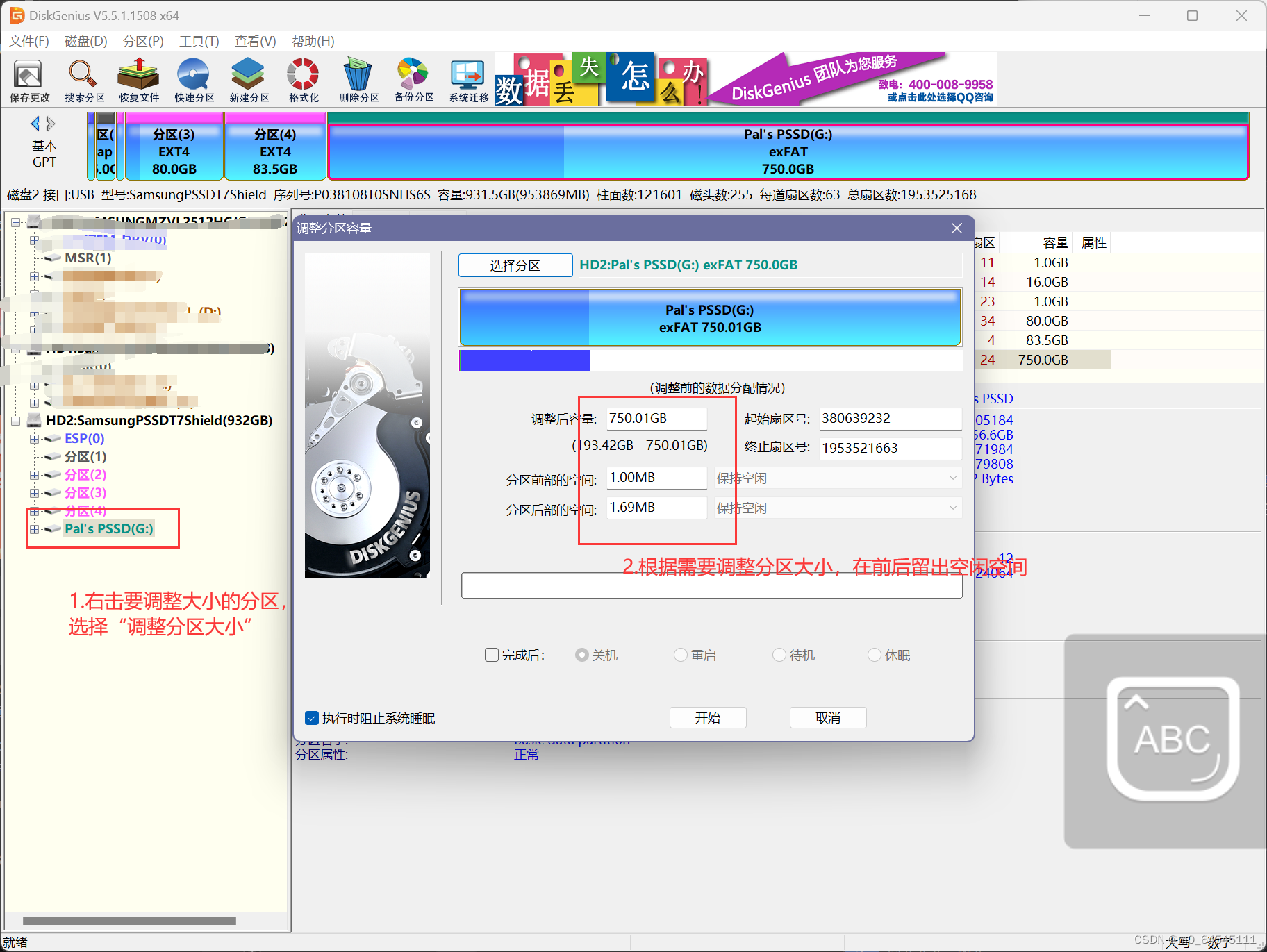Select the 重启 (restart) radio option
This screenshot has height=952, width=1267.
click(x=680, y=655)
